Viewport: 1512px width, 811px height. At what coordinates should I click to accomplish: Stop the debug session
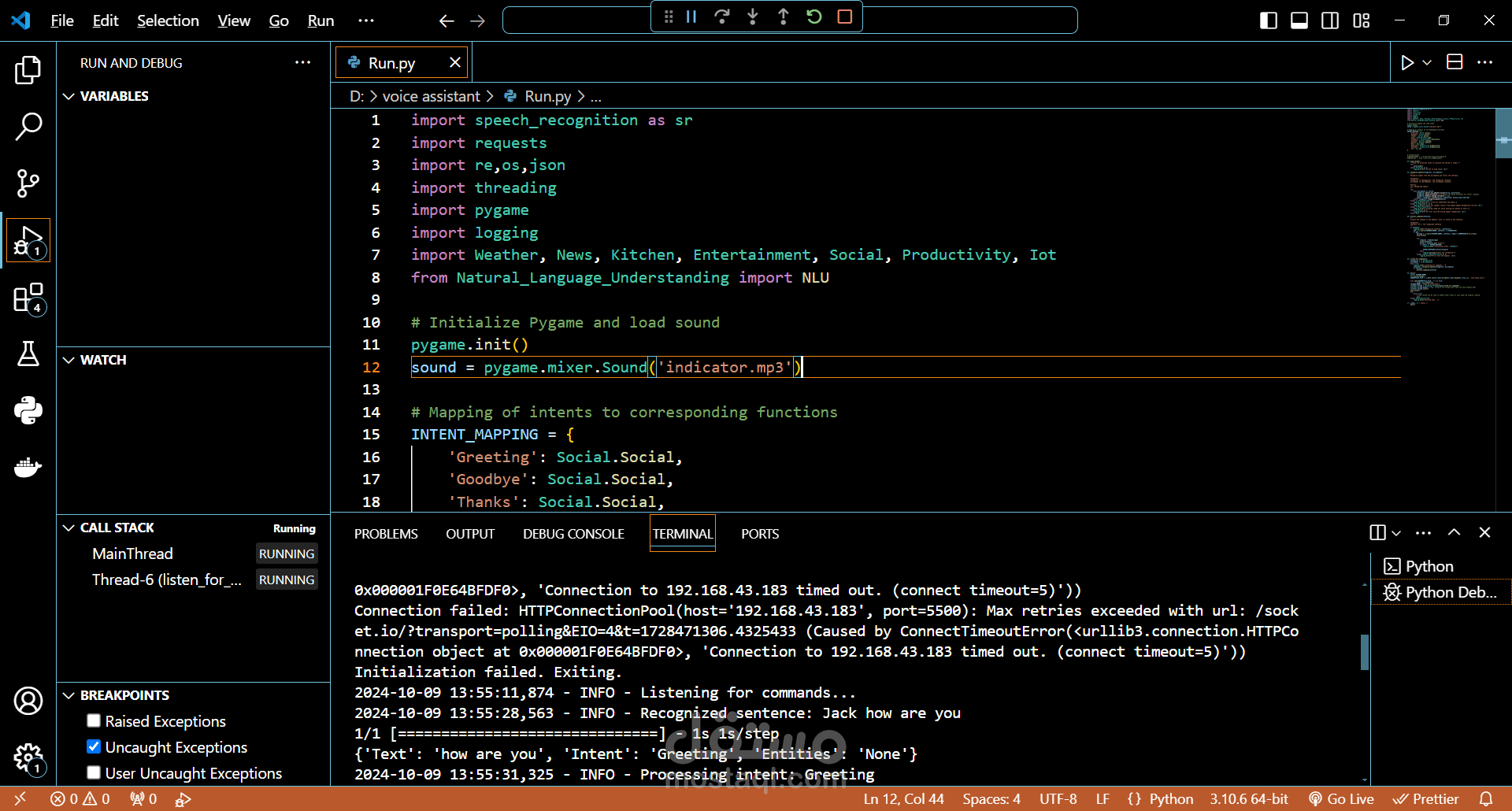point(845,17)
